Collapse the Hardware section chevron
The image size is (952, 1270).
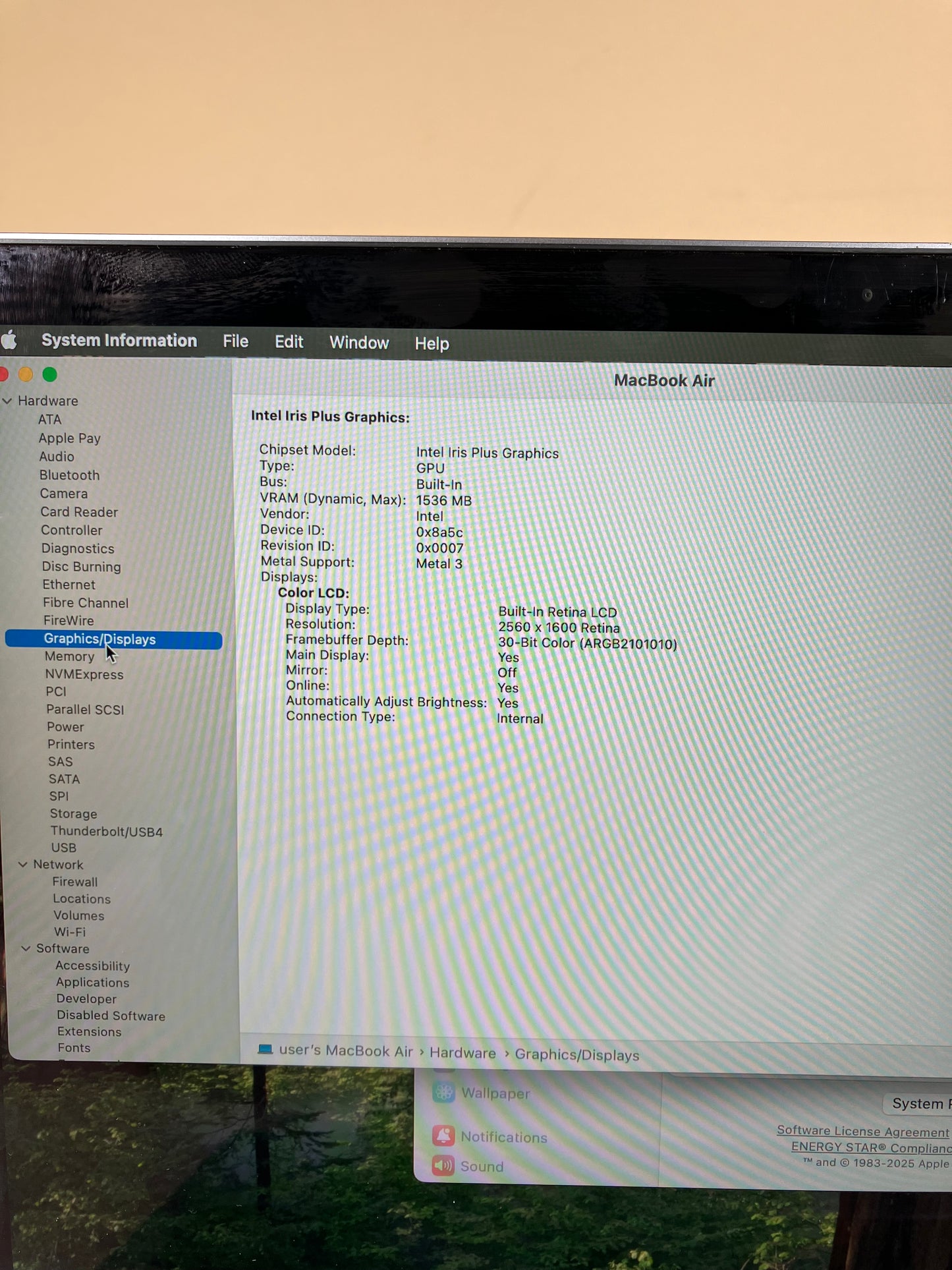tap(7, 401)
